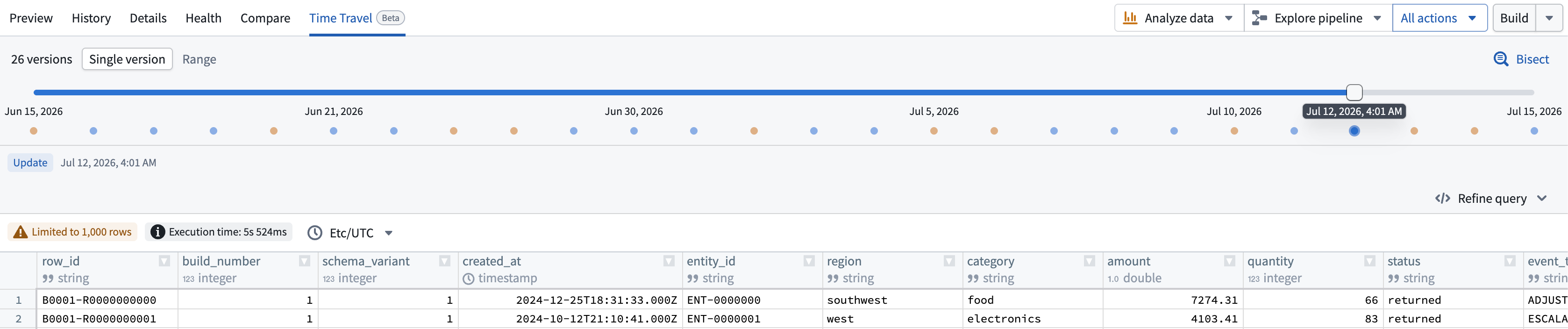Viewport: 1568px width, 329px height.
Task: Expand the Analyze data dropdown
Action: point(1229,18)
